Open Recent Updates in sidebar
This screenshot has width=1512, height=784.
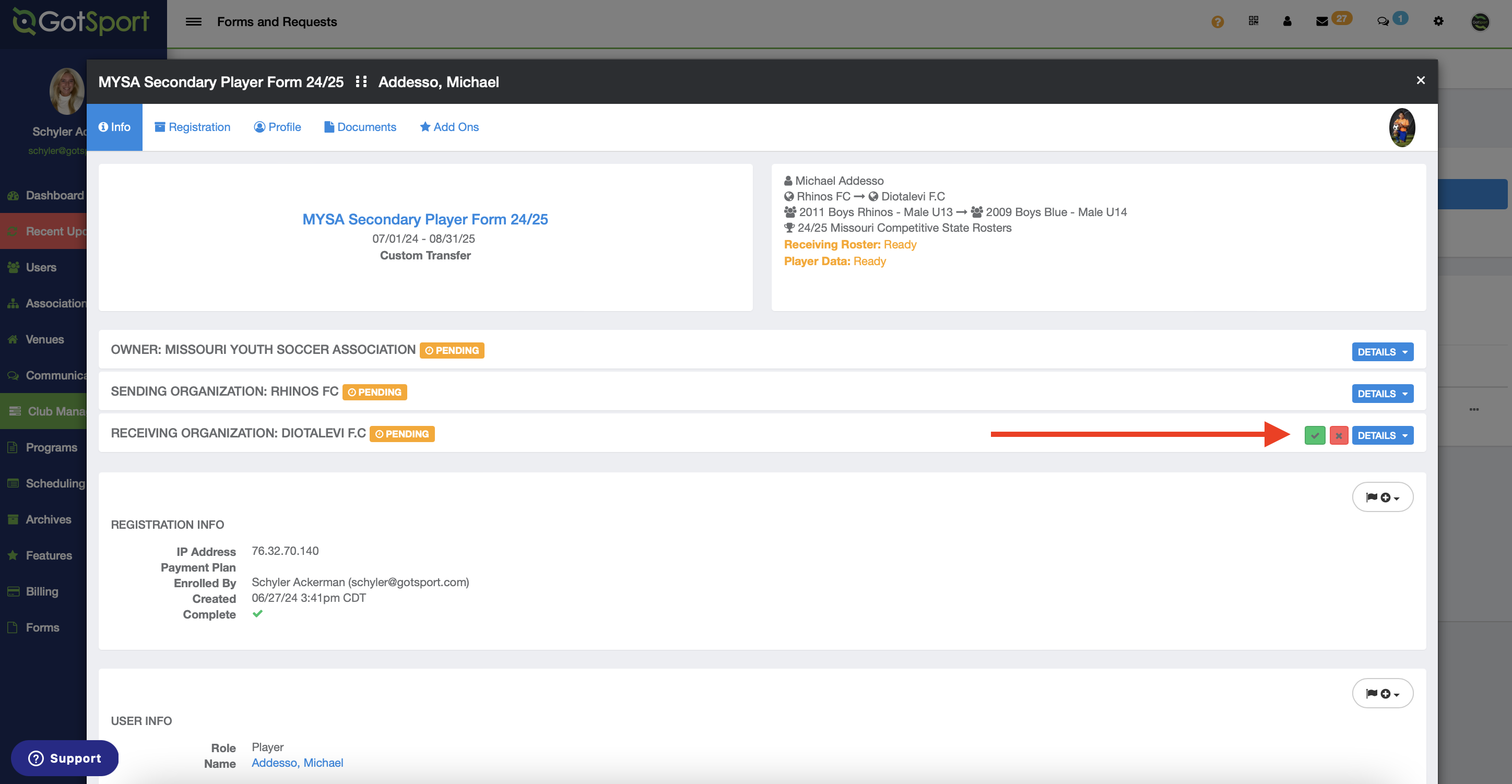[x=43, y=231]
